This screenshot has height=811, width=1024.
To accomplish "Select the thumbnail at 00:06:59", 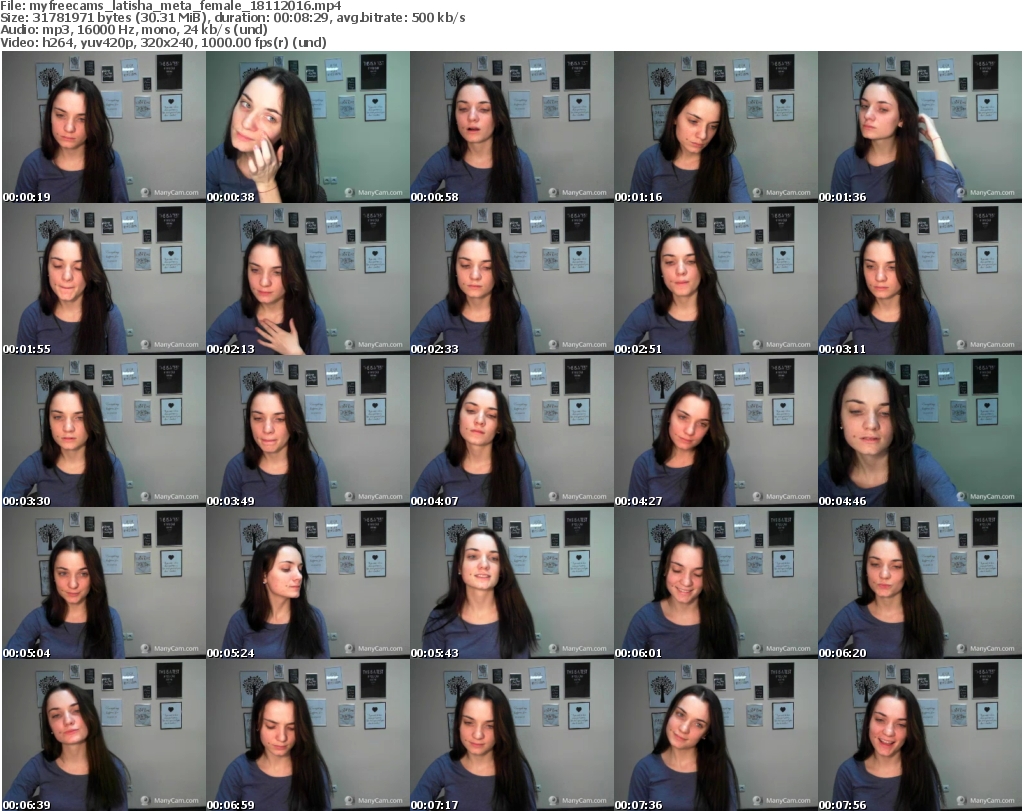I will [x=308, y=735].
